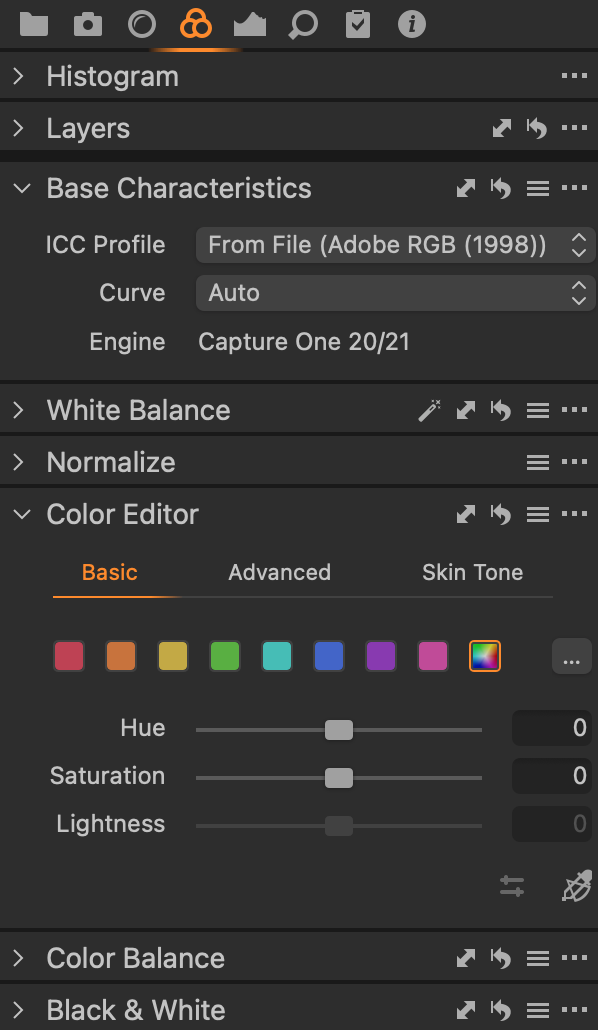Open the Library folder tool tab
Screen dimensions: 598x1030
point(34,24)
